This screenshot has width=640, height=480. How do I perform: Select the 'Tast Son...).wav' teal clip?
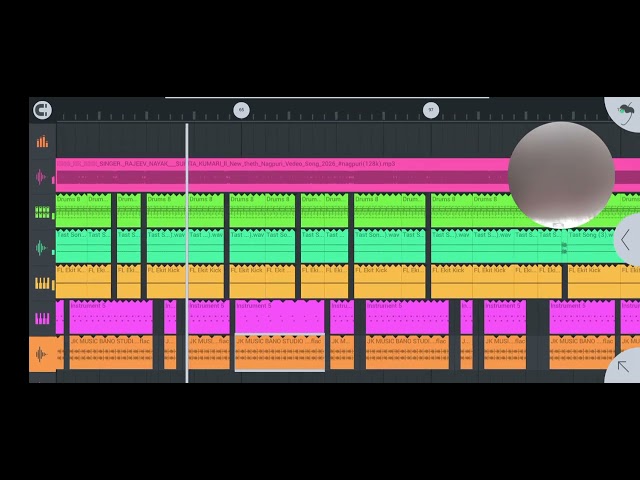point(378,247)
